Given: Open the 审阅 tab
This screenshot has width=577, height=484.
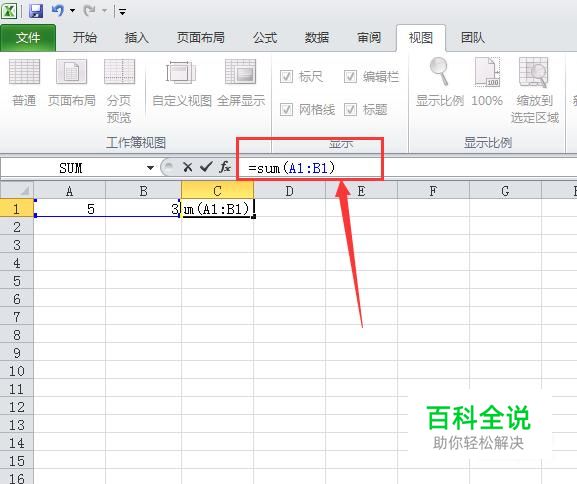Looking at the screenshot, I should 369,38.
